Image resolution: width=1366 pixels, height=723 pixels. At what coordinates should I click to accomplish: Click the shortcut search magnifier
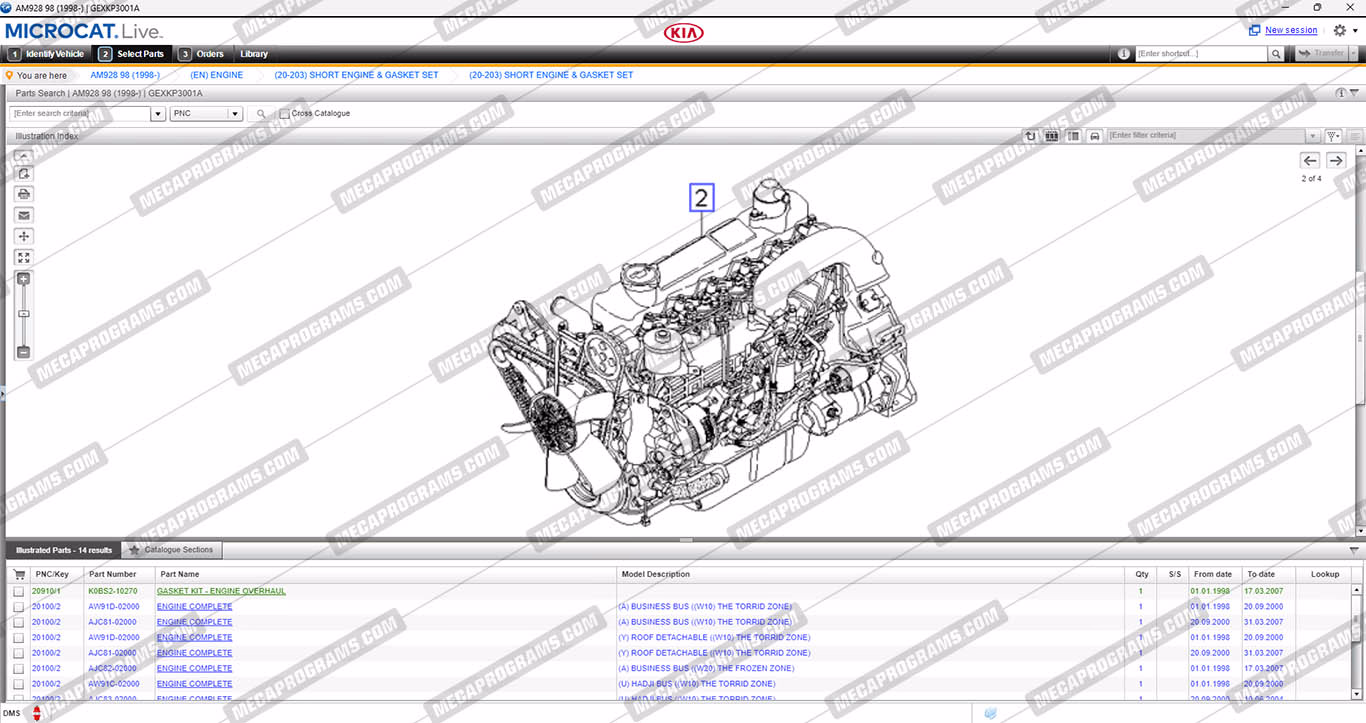coord(1276,54)
